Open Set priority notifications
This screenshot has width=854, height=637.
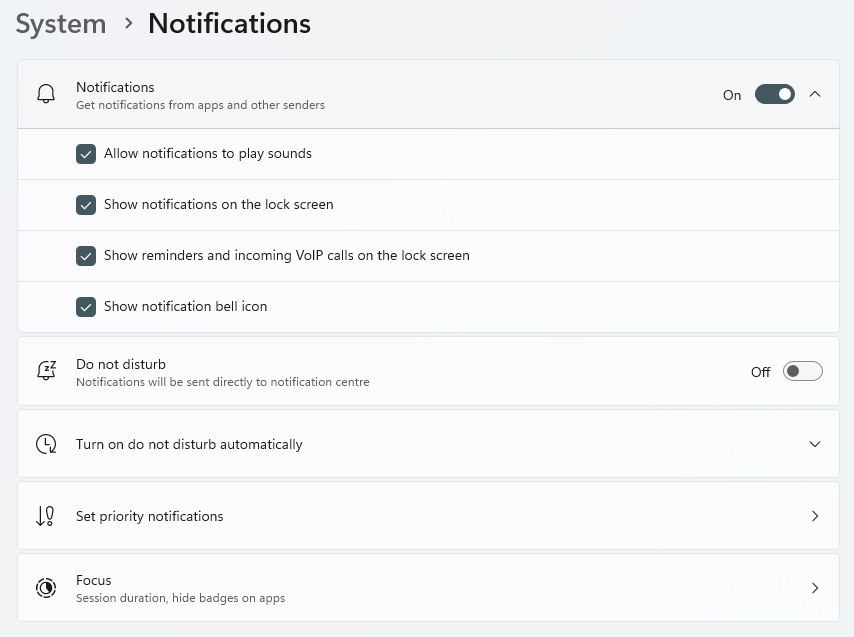[428, 515]
